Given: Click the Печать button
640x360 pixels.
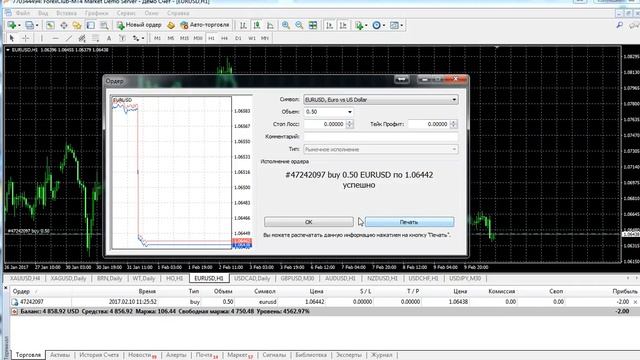Looking at the screenshot, I should point(409,222).
